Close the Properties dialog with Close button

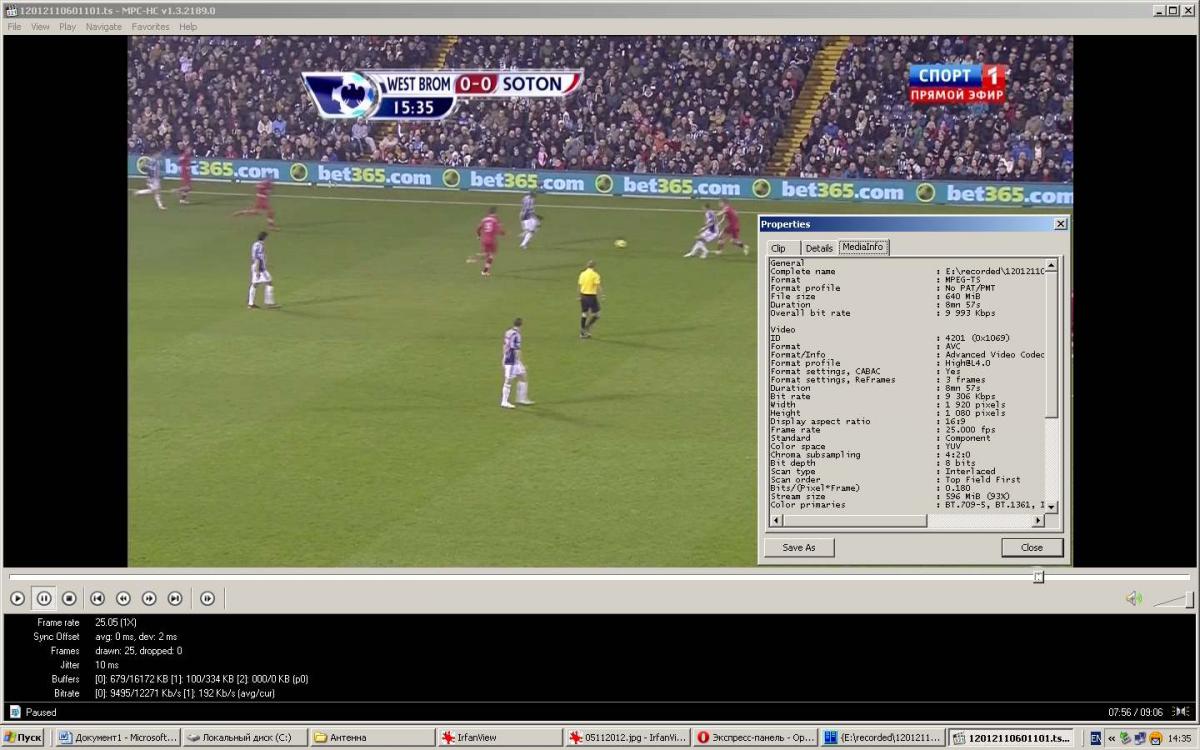(1031, 547)
